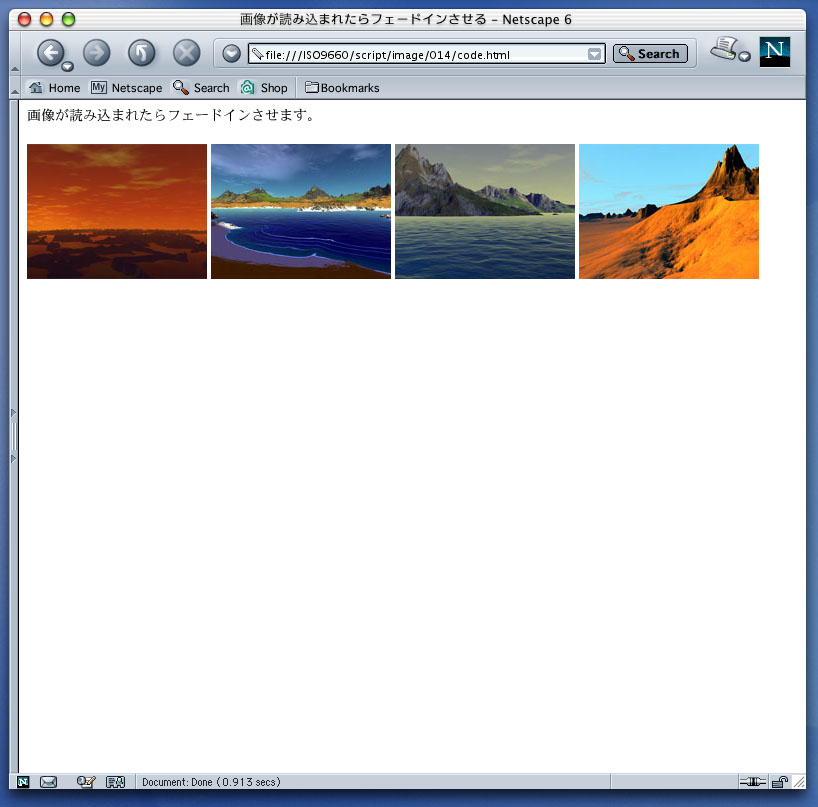Image resolution: width=818 pixels, height=807 pixels.
Task: Collapse the personal toolbar grippy
Action: (x=15, y=88)
